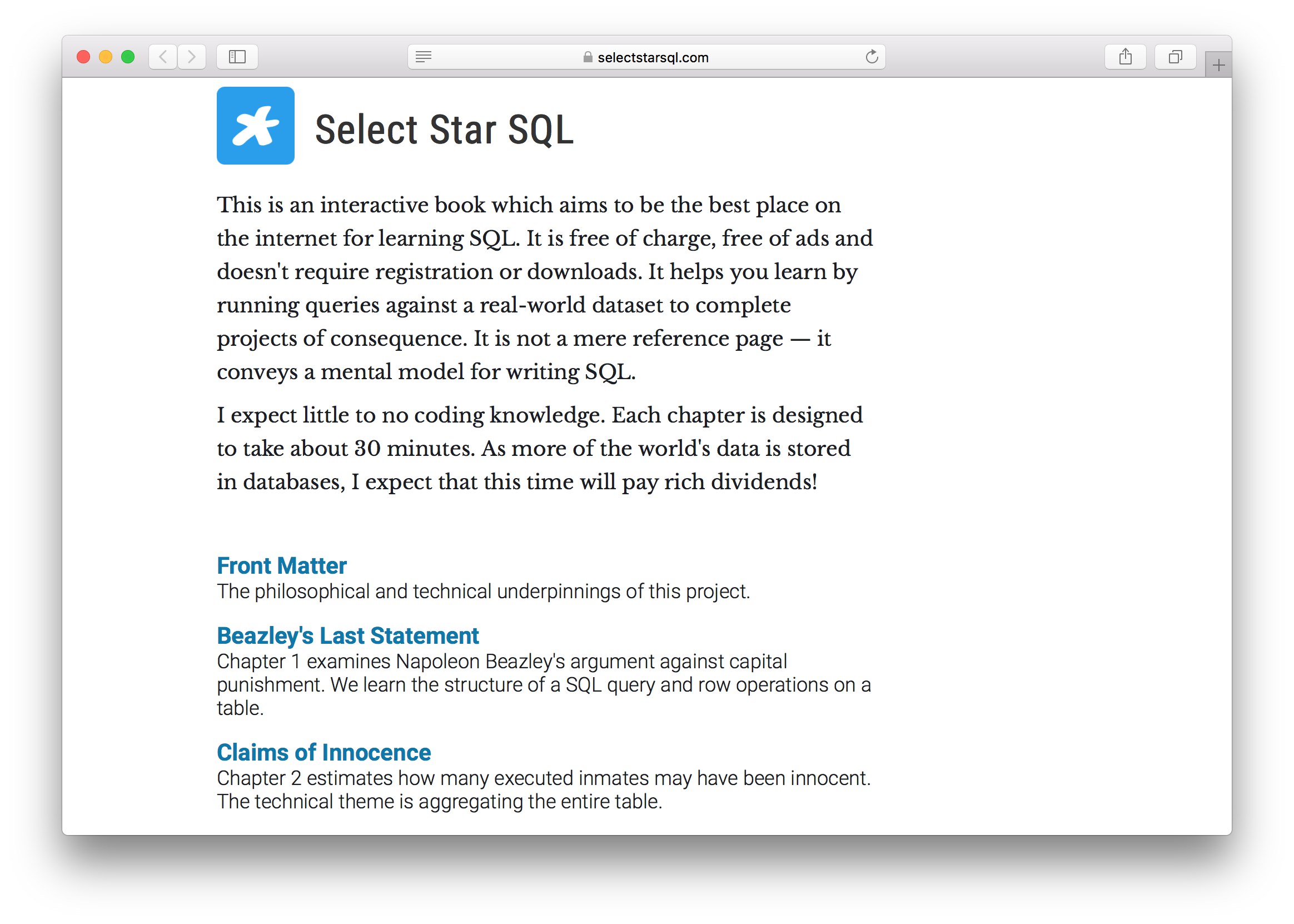Open the Claims of Innocence chapter

(324, 753)
